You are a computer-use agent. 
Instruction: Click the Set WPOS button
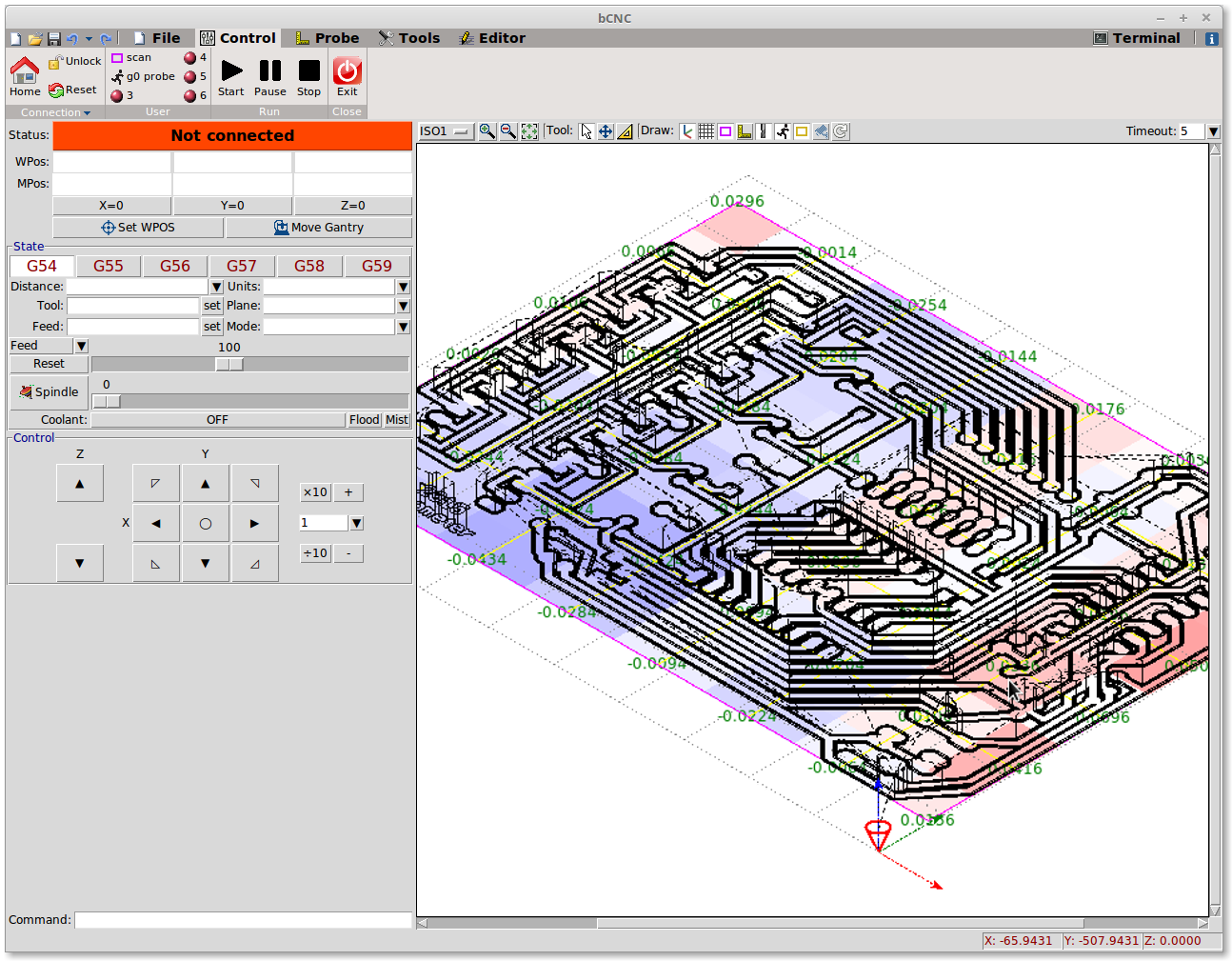pos(138,228)
